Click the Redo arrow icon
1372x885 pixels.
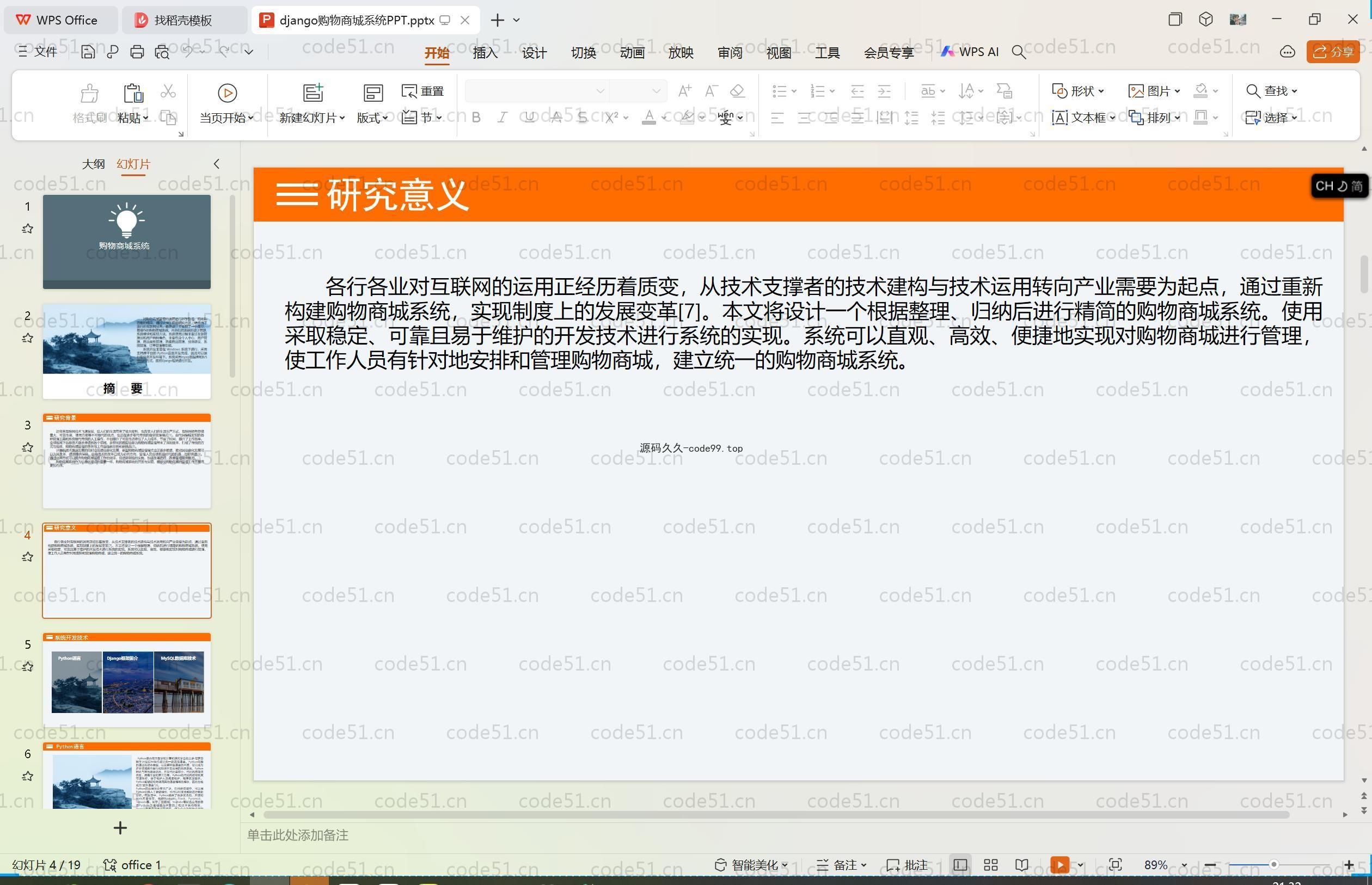pos(225,52)
